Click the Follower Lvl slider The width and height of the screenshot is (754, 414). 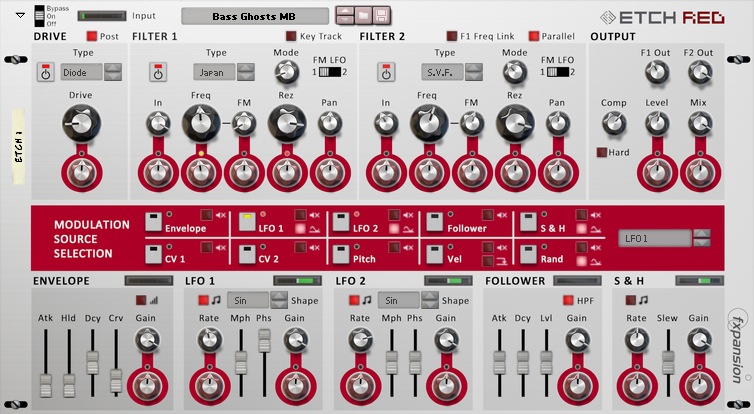(546, 363)
